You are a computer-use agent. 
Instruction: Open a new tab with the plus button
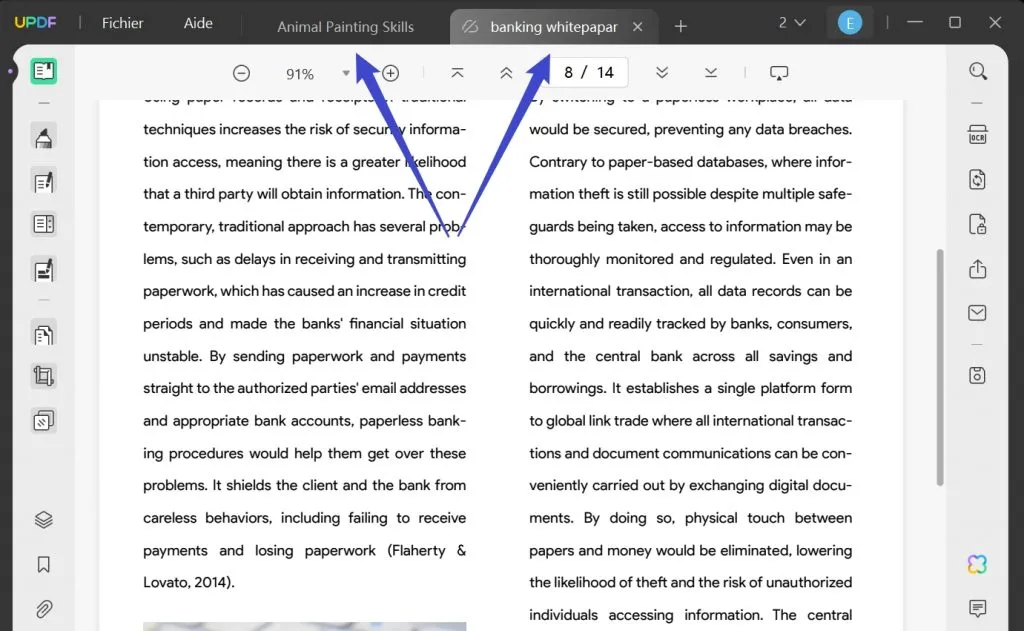point(680,26)
